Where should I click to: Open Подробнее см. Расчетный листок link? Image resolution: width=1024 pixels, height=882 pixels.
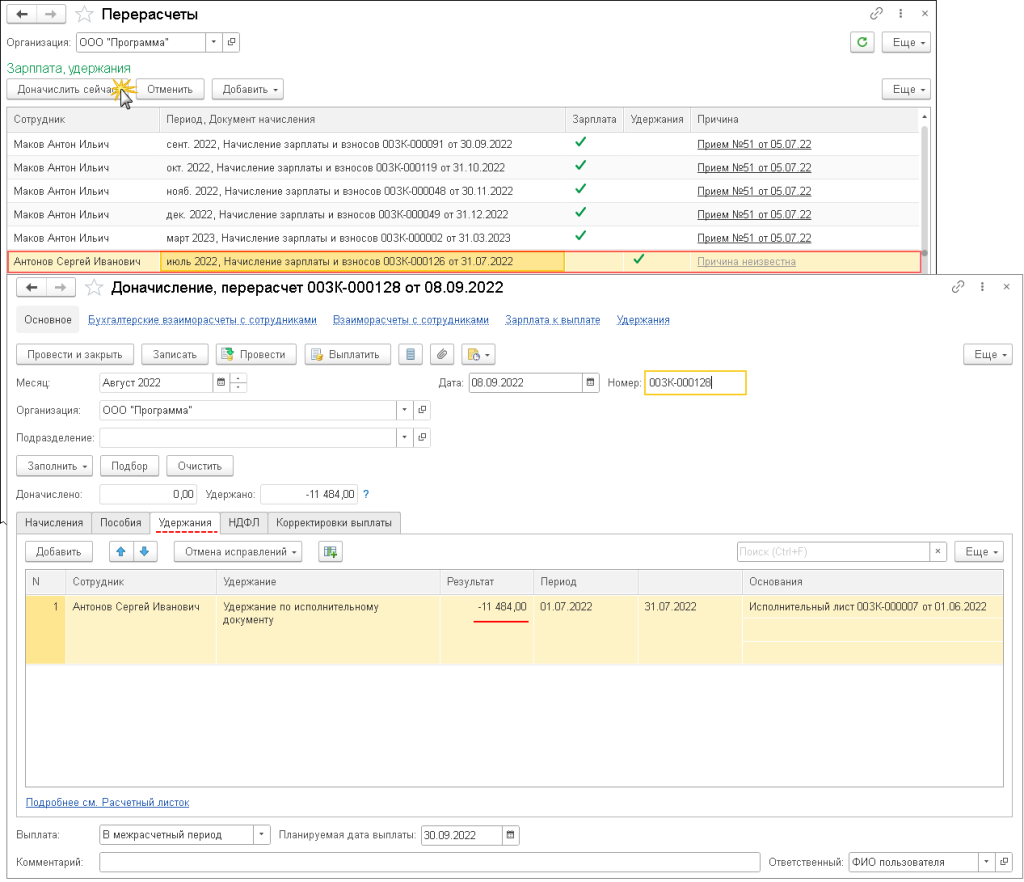tap(108, 802)
